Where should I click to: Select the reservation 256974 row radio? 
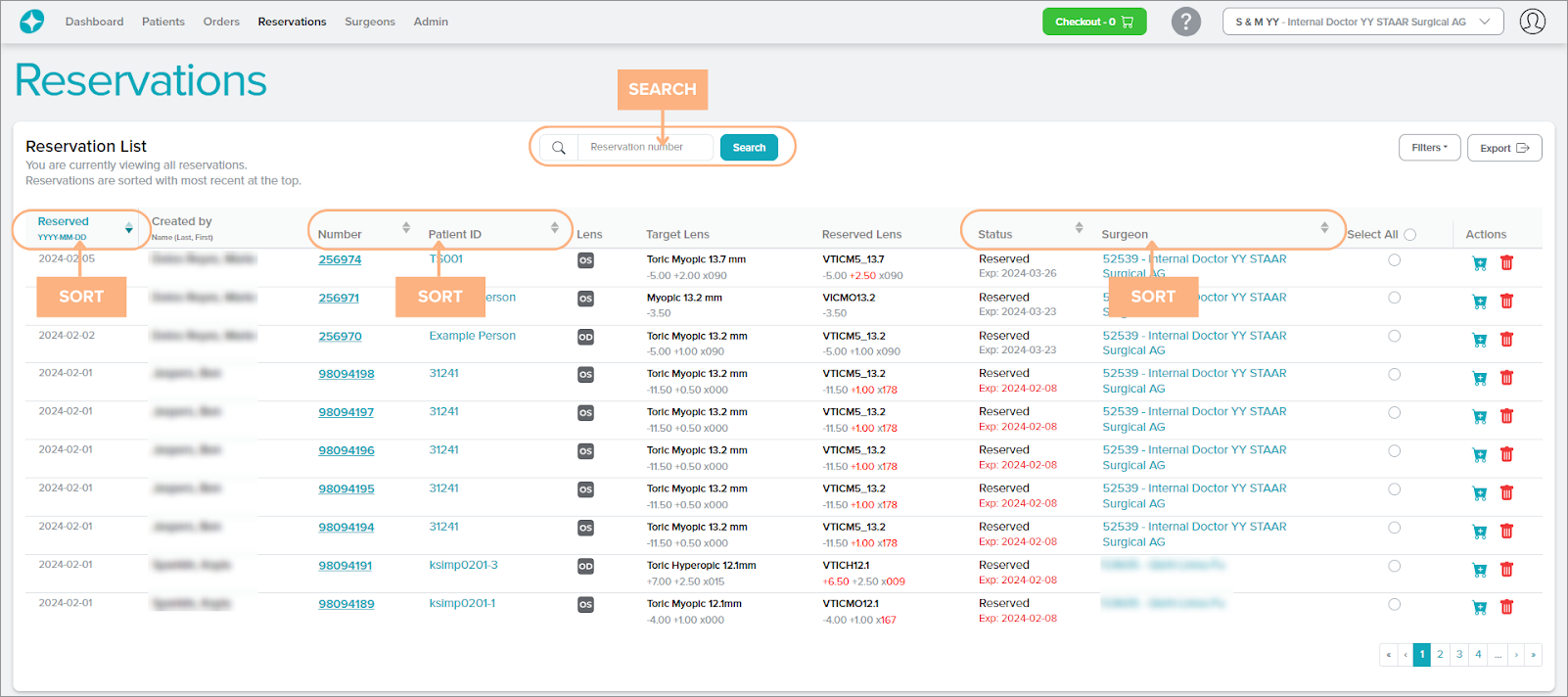(1394, 260)
